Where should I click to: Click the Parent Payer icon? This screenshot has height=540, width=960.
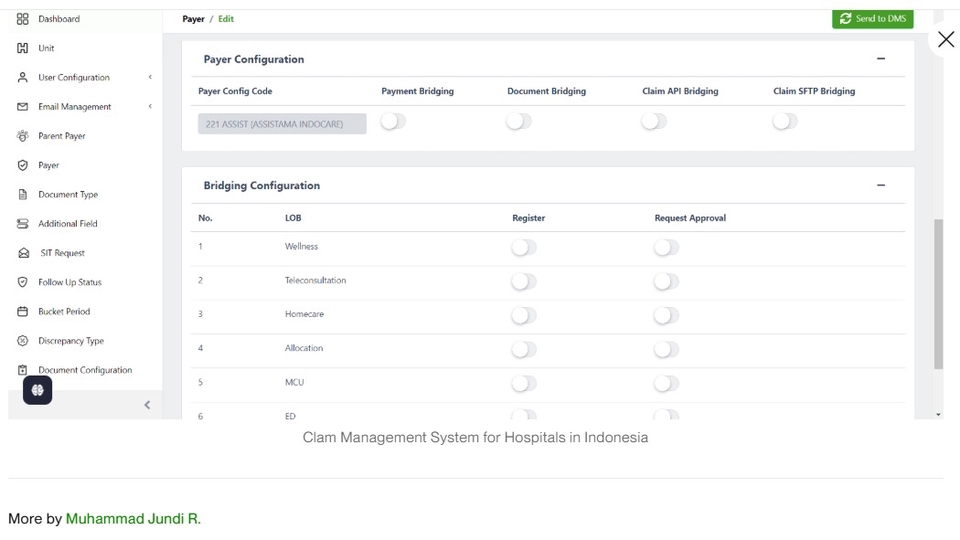point(23,136)
